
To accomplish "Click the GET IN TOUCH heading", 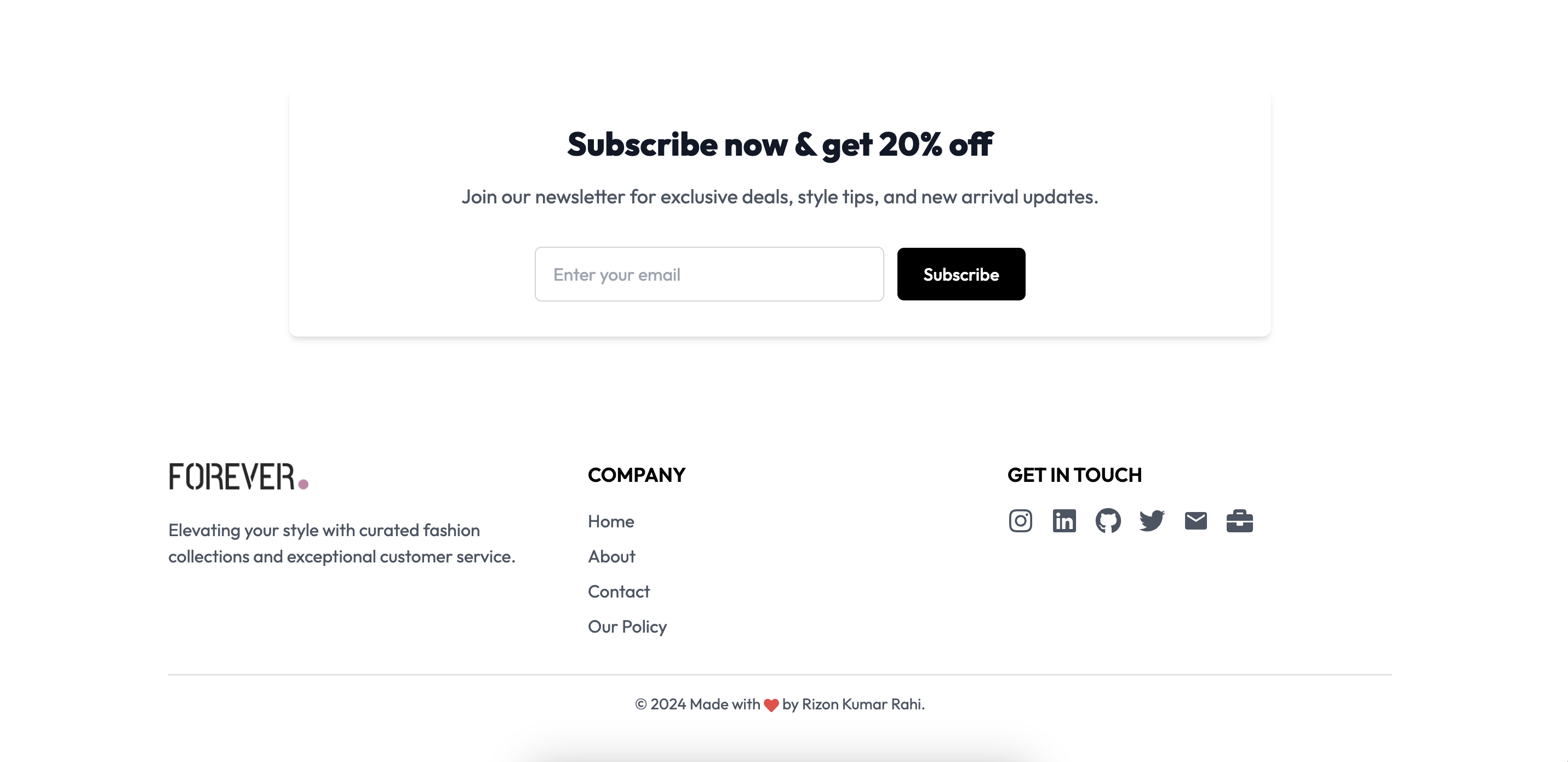I will pyautogui.click(x=1075, y=475).
